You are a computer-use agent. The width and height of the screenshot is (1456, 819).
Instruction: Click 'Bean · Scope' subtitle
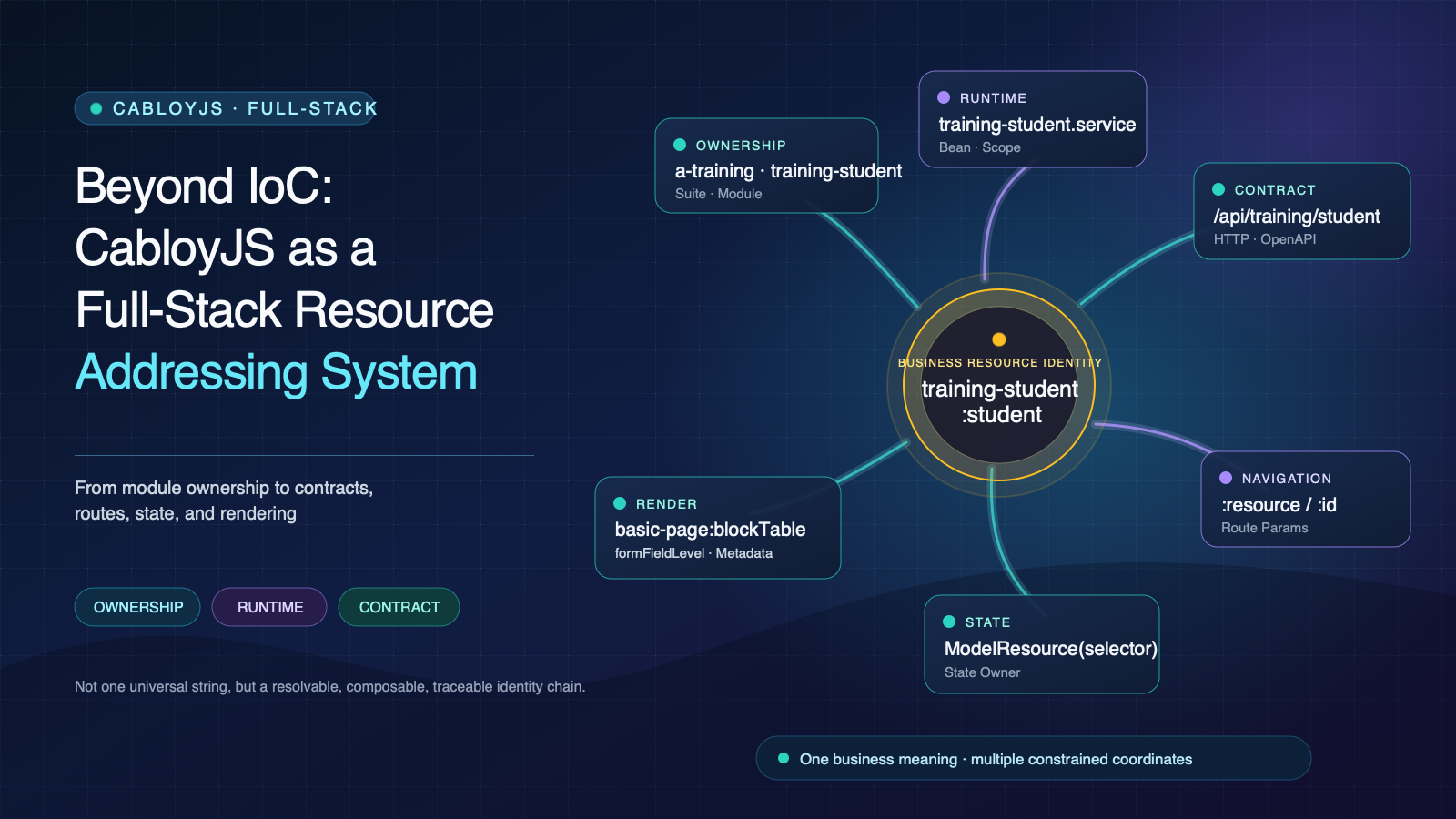point(979,147)
